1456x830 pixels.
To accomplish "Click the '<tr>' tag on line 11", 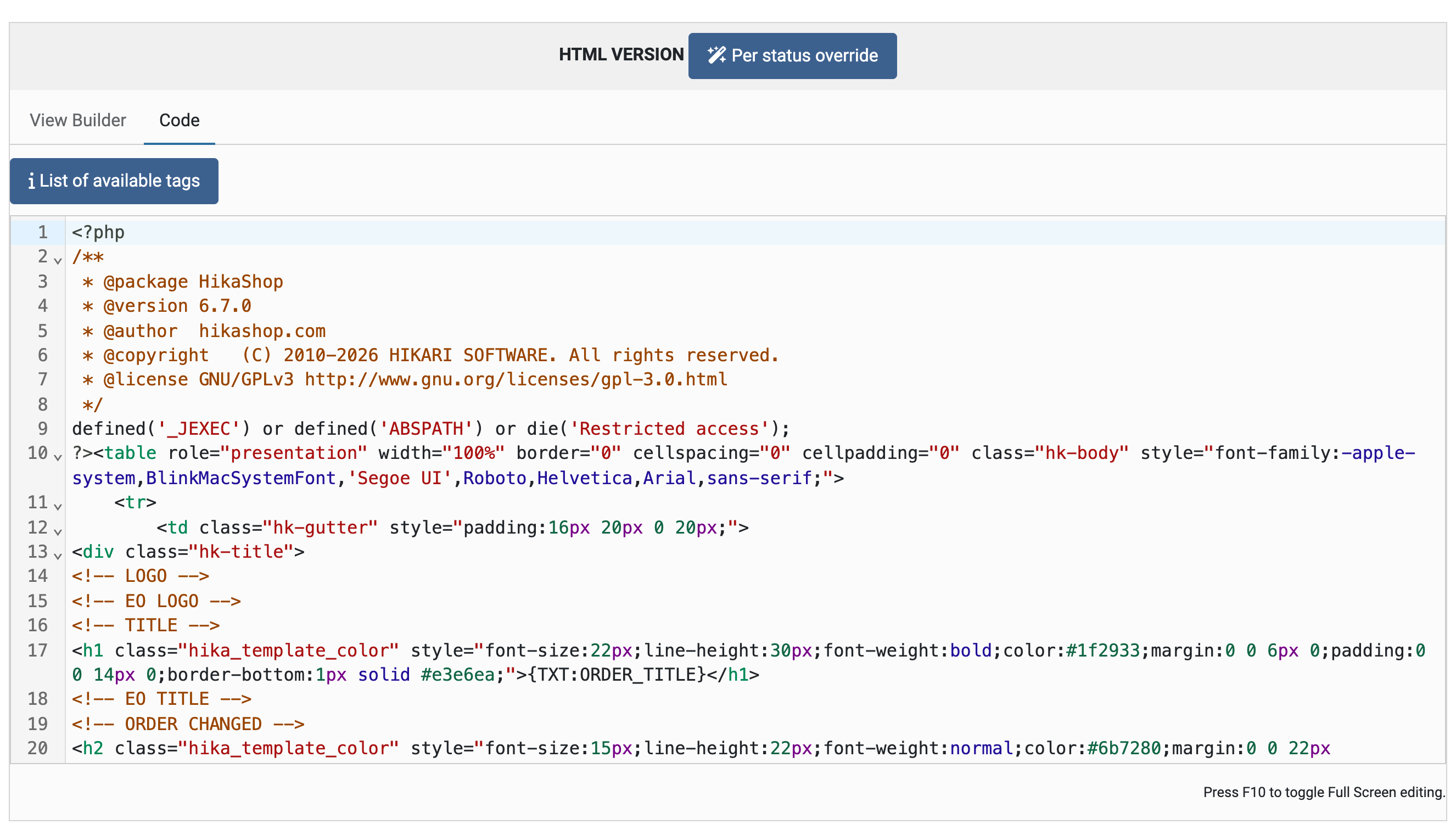I will tap(135, 502).
